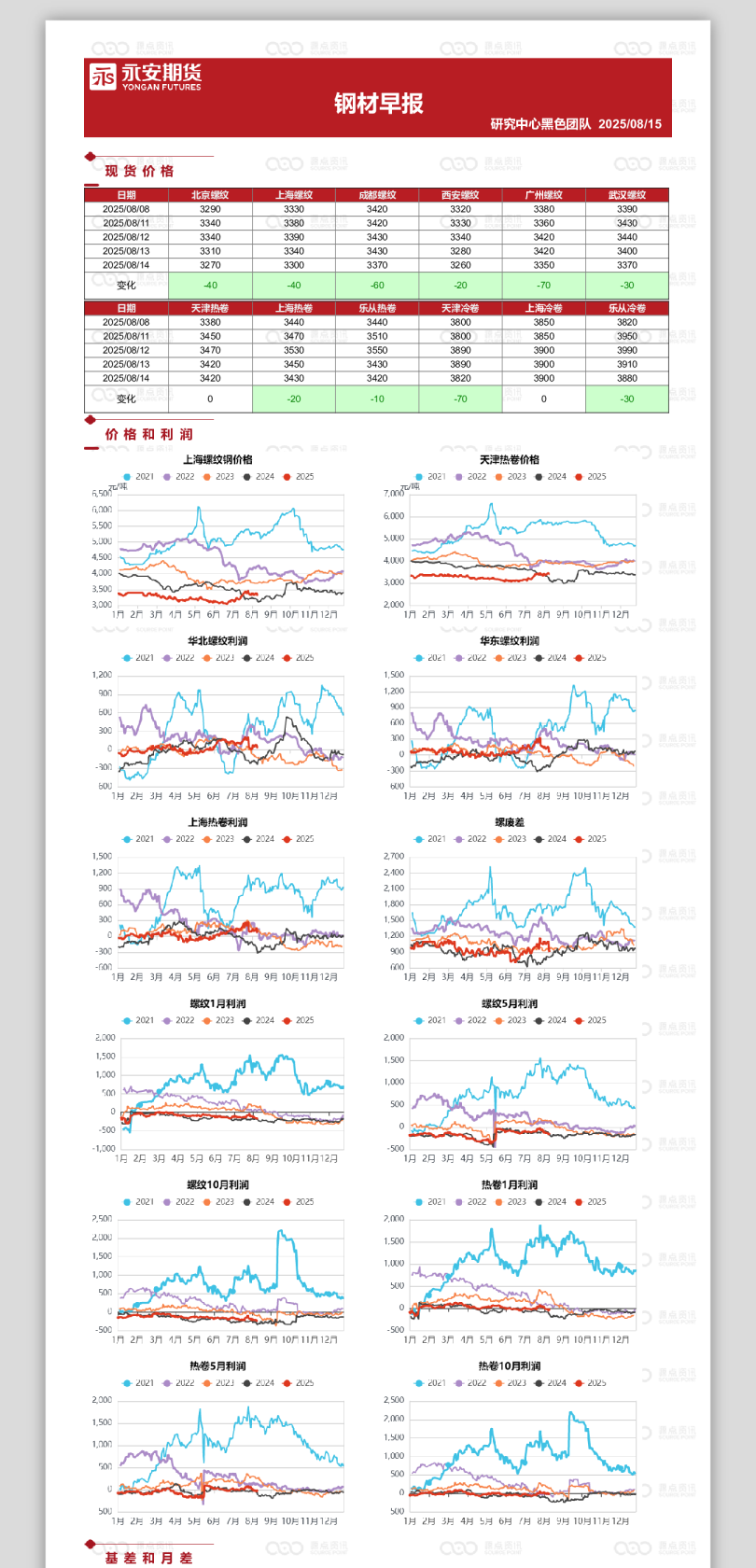Click the 2023 legend entry in 螺废差 chart
This screenshot has width=756, height=1568.
(511, 839)
